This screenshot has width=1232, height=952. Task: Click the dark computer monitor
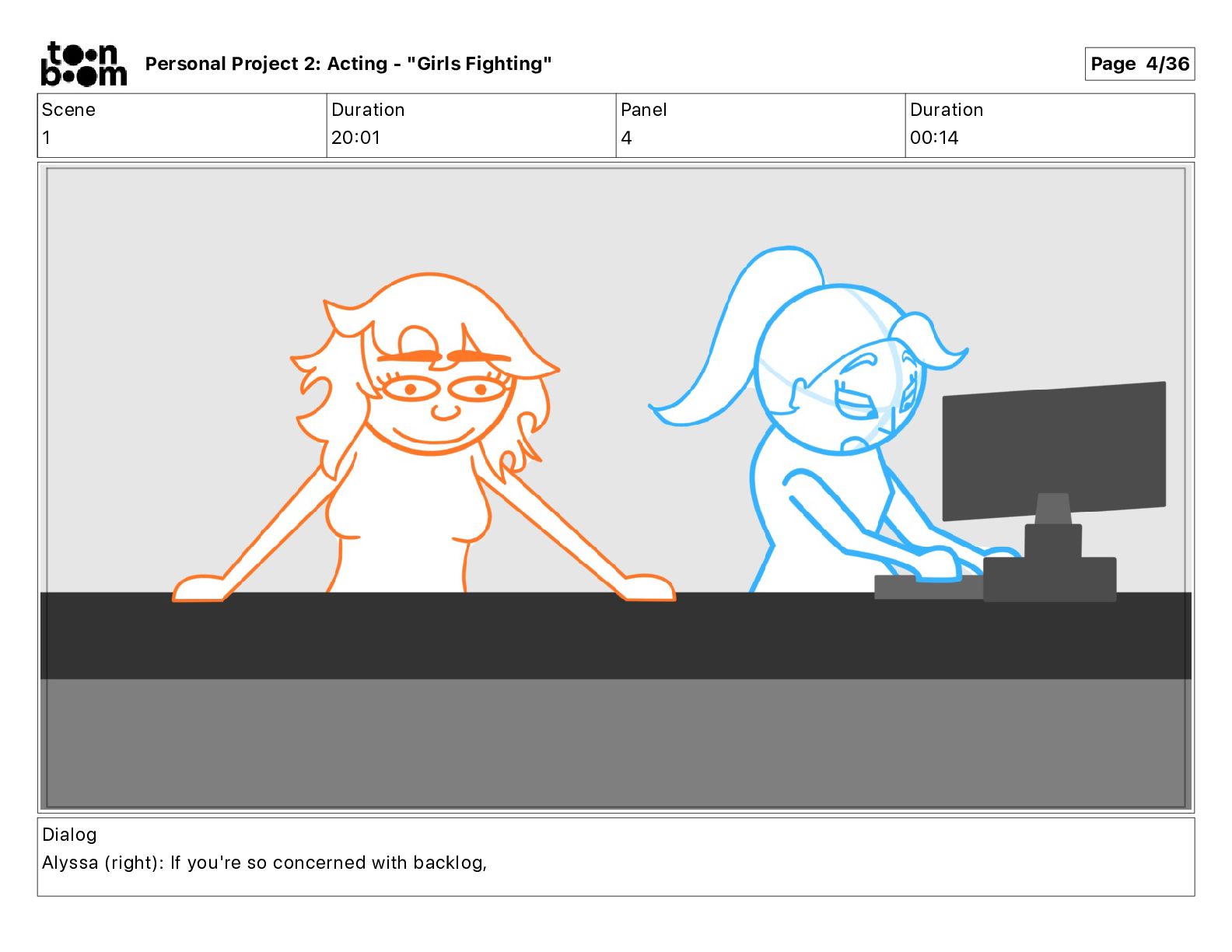point(1054,451)
